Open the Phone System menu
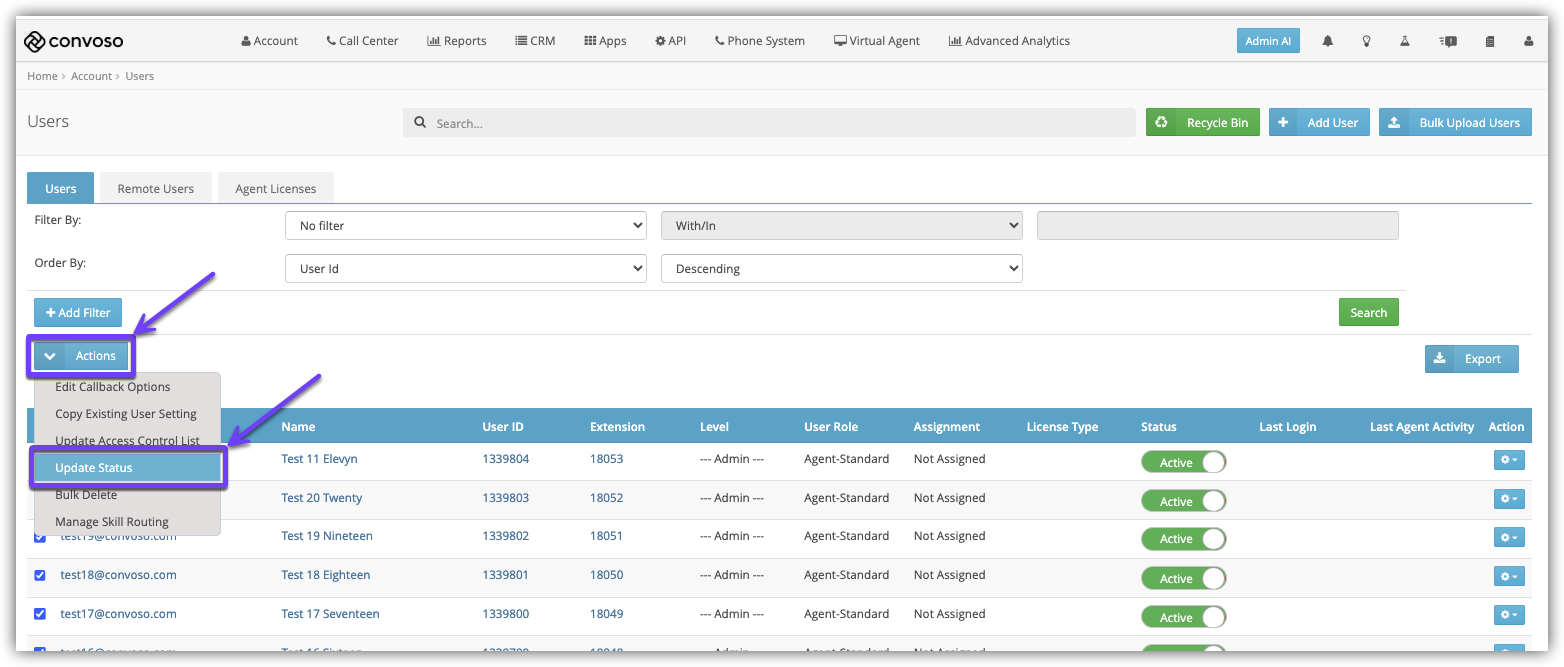Viewport: 1564px width, 667px height. click(760, 41)
